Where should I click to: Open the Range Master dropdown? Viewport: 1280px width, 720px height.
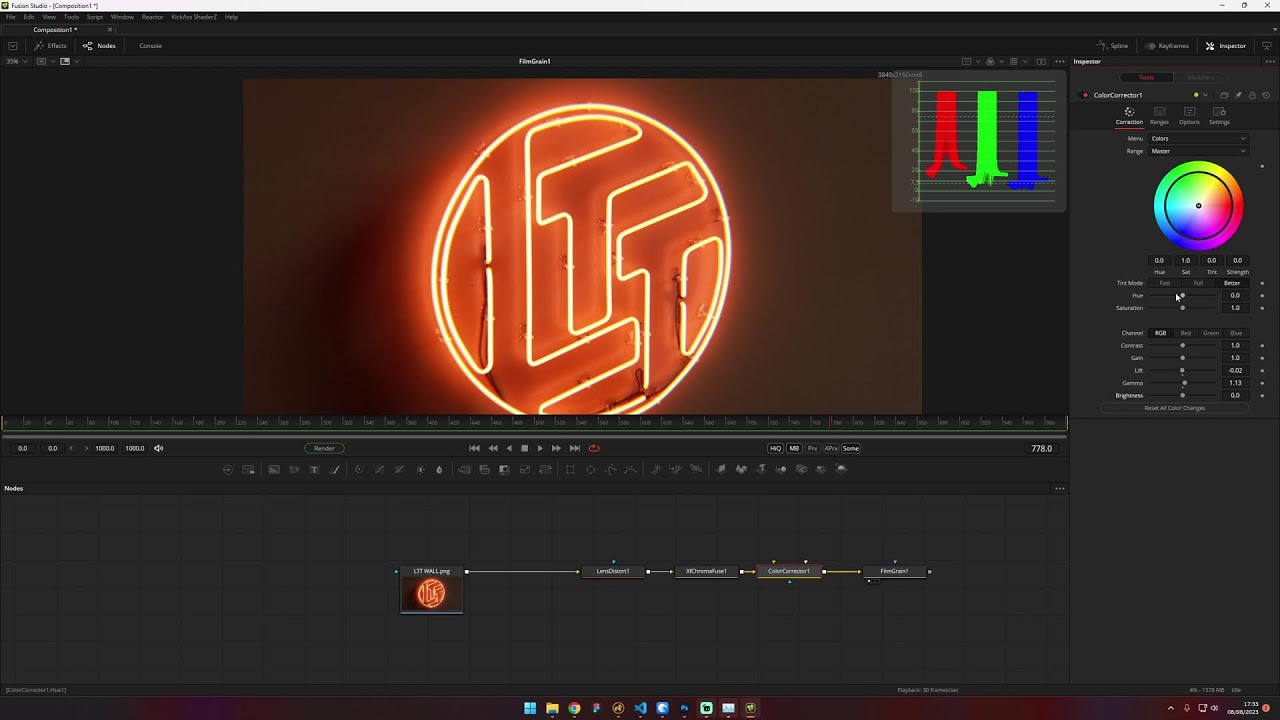coord(1198,151)
